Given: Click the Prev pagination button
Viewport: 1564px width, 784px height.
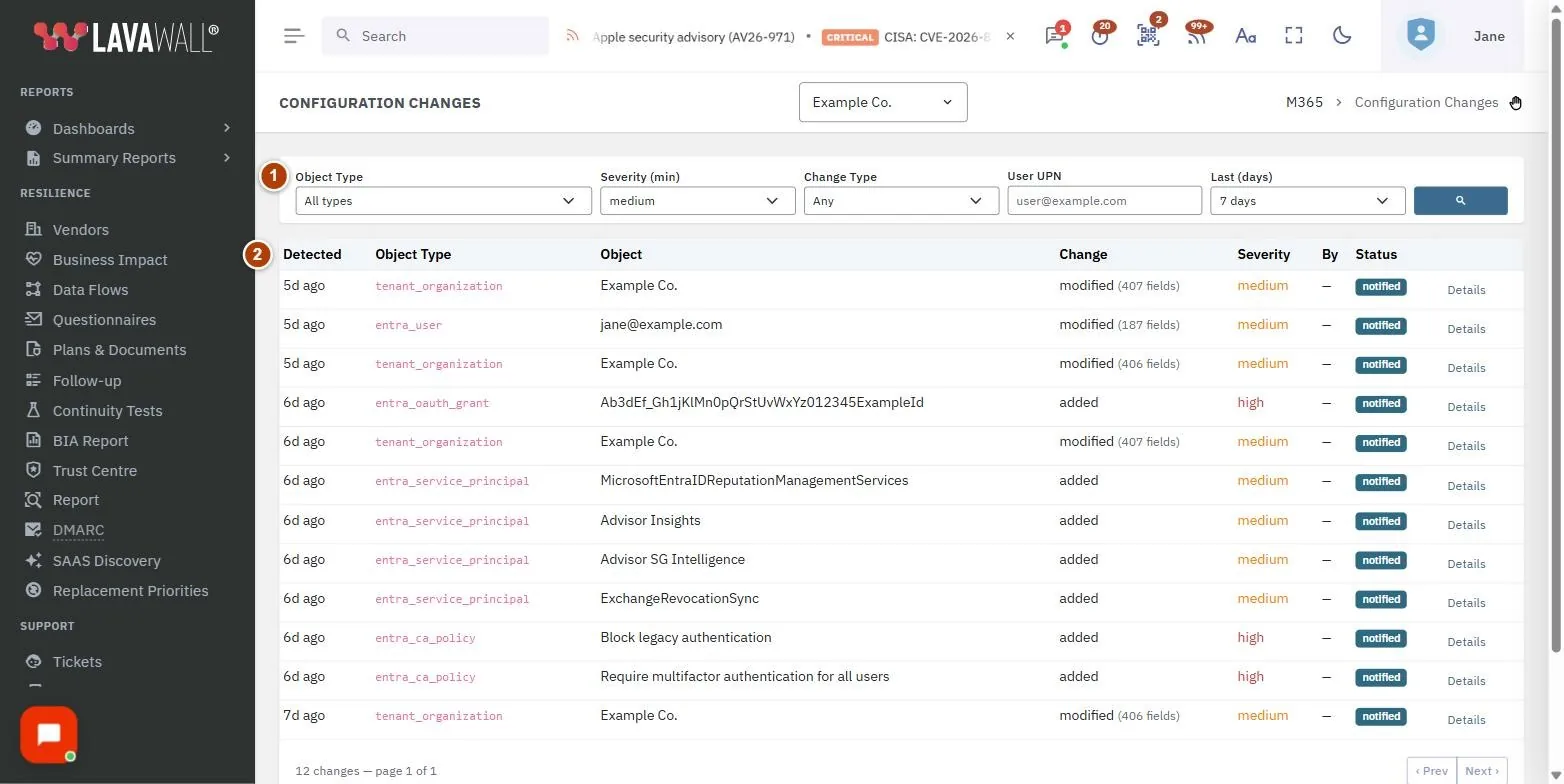Looking at the screenshot, I should 1432,771.
